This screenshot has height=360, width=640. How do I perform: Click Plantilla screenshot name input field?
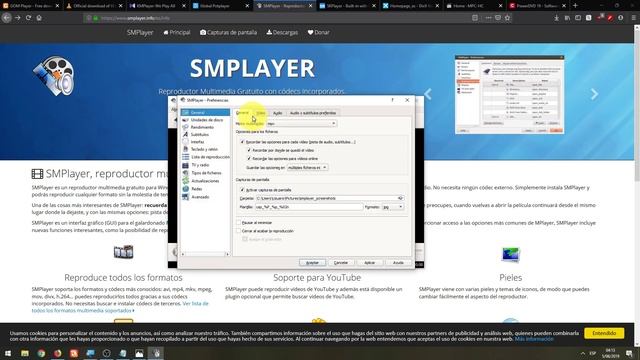[309, 207]
